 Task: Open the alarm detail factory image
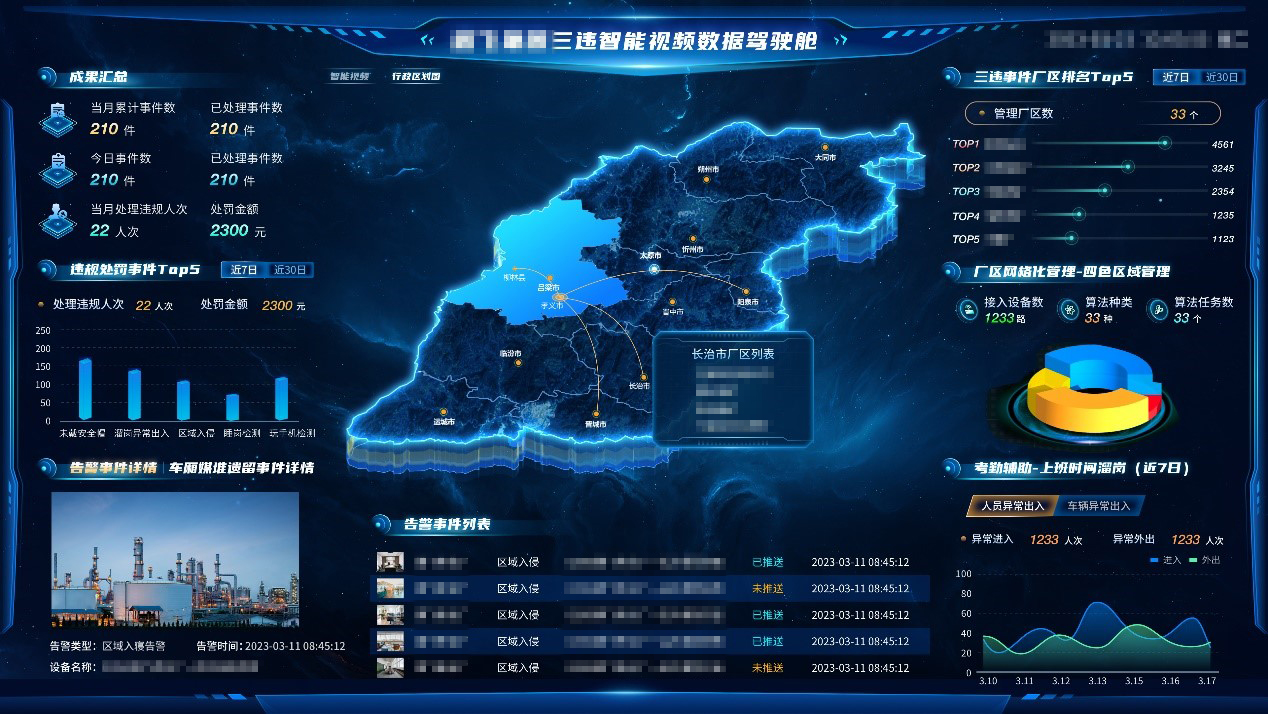click(175, 559)
